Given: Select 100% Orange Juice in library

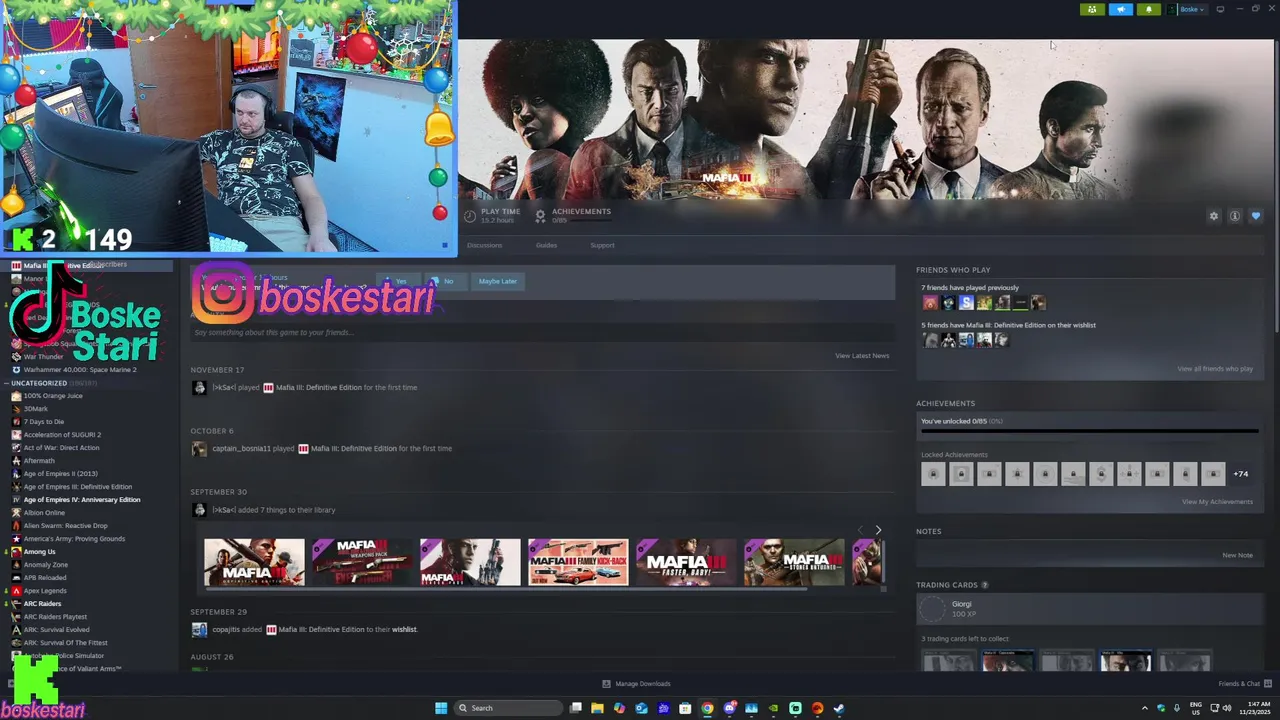Looking at the screenshot, I should click(53, 396).
